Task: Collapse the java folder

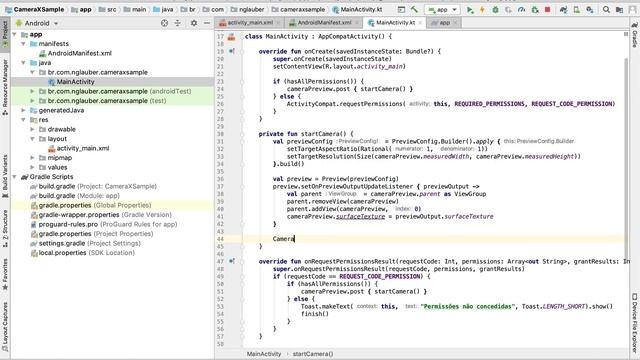Action: (23, 63)
